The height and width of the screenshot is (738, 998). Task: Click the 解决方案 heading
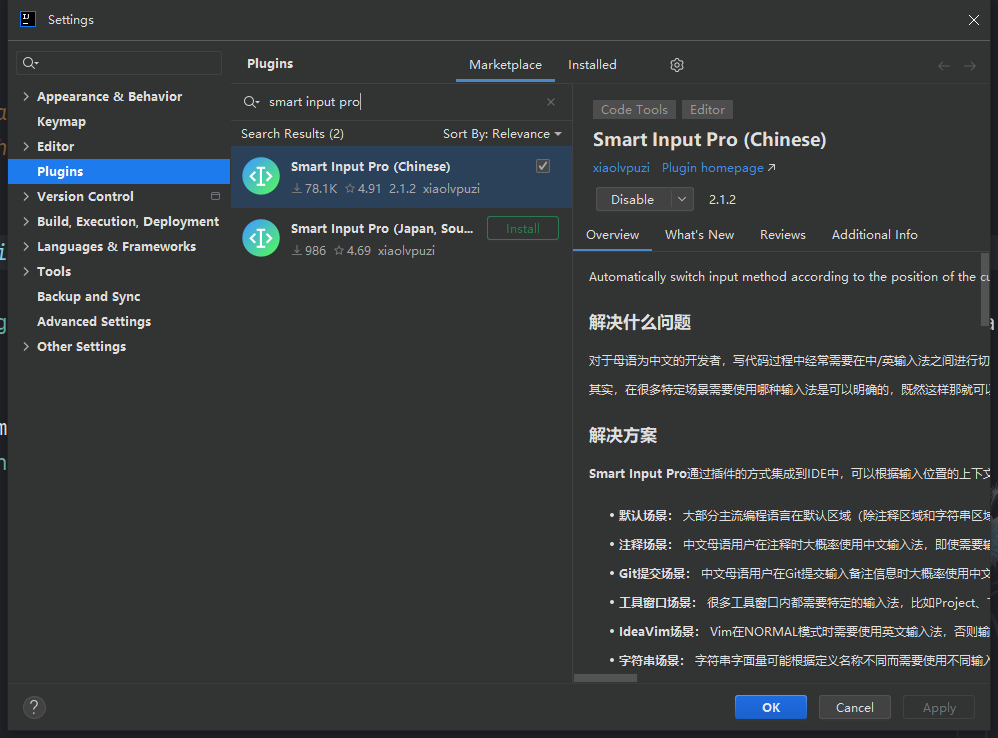(x=622, y=436)
